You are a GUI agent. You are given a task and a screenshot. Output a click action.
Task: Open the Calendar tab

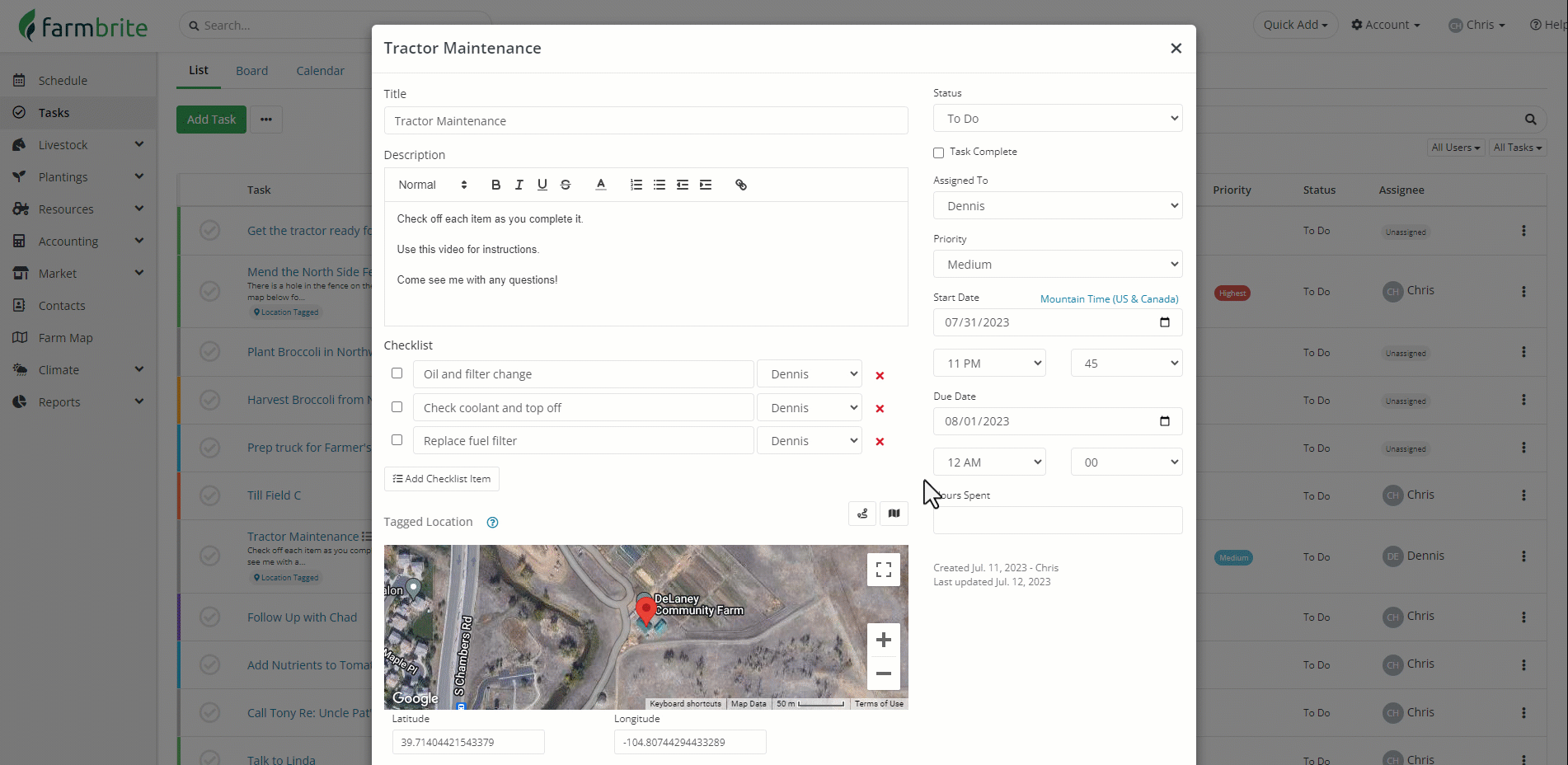point(320,71)
